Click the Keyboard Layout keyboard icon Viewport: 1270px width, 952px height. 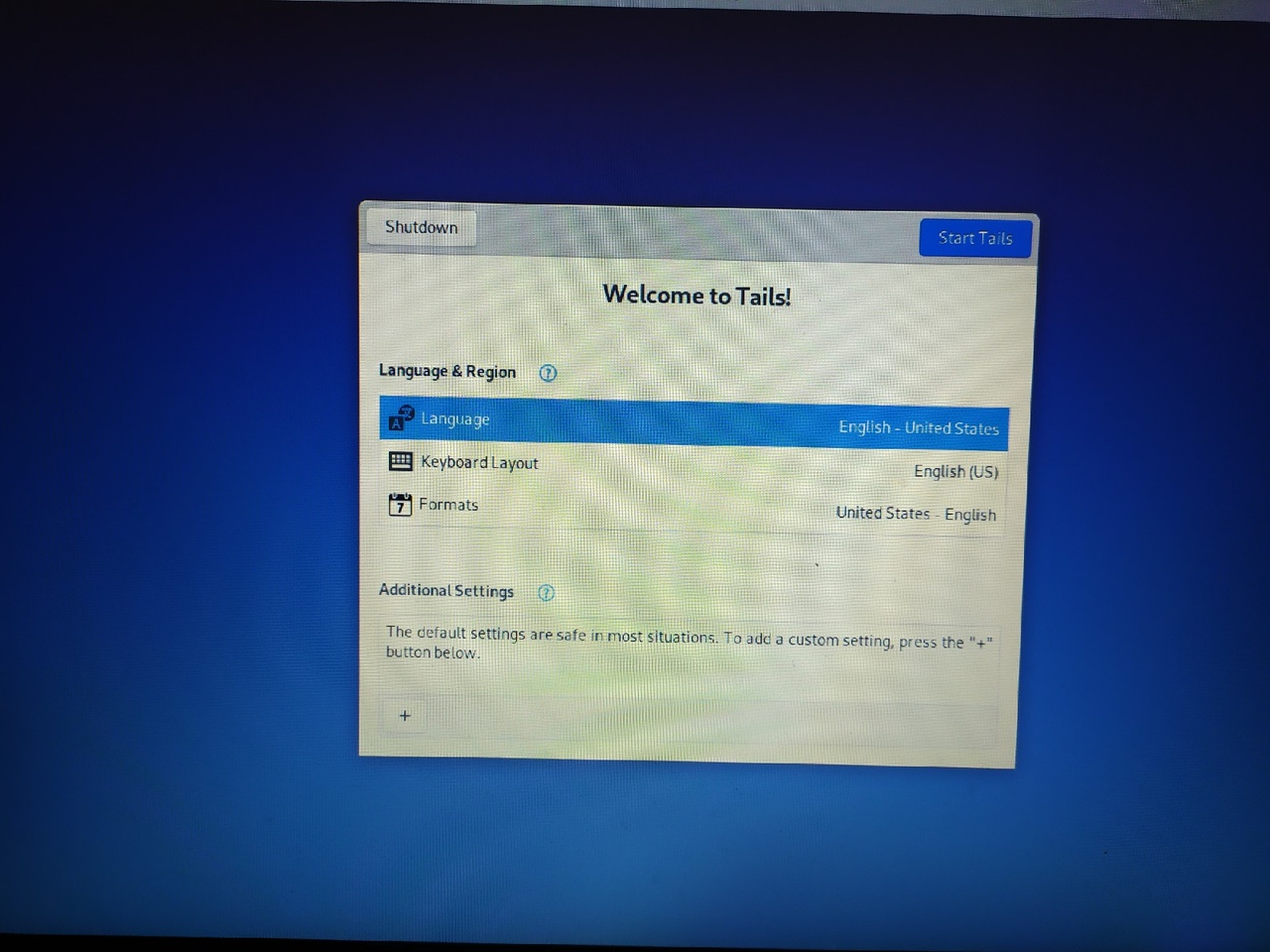point(401,461)
